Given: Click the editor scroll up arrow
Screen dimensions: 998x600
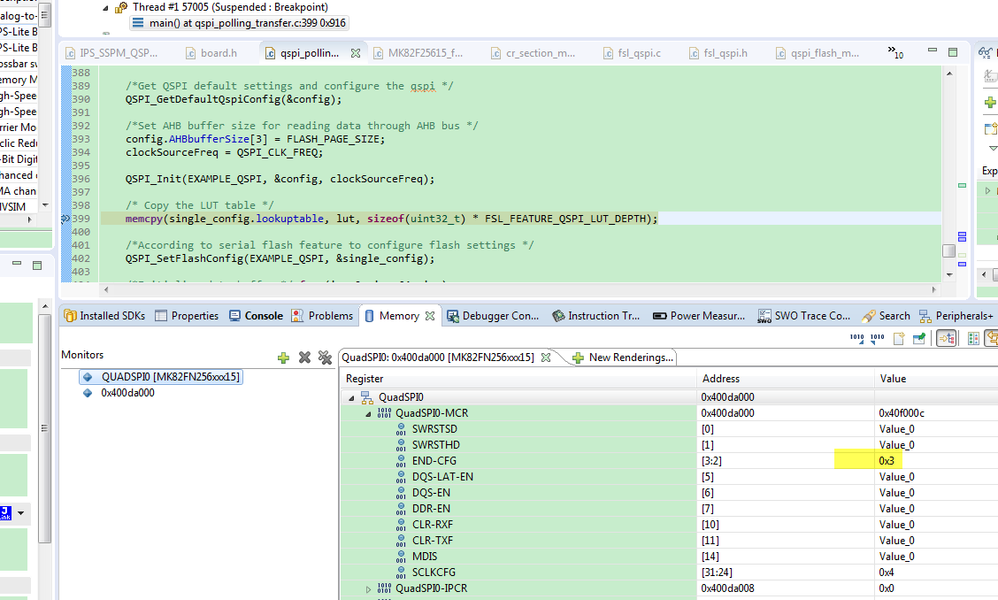Looking at the screenshot, I should point(949,74).
